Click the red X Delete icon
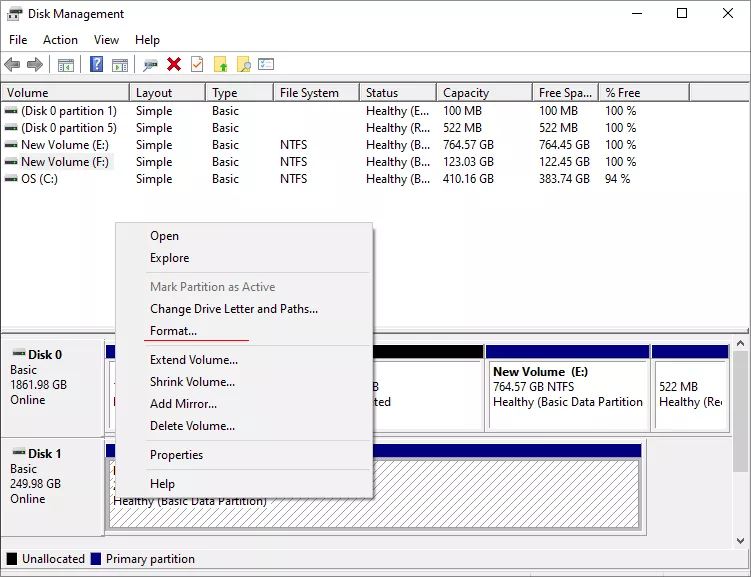This screenshot has width=751, height=577. (x=174, y=64)
